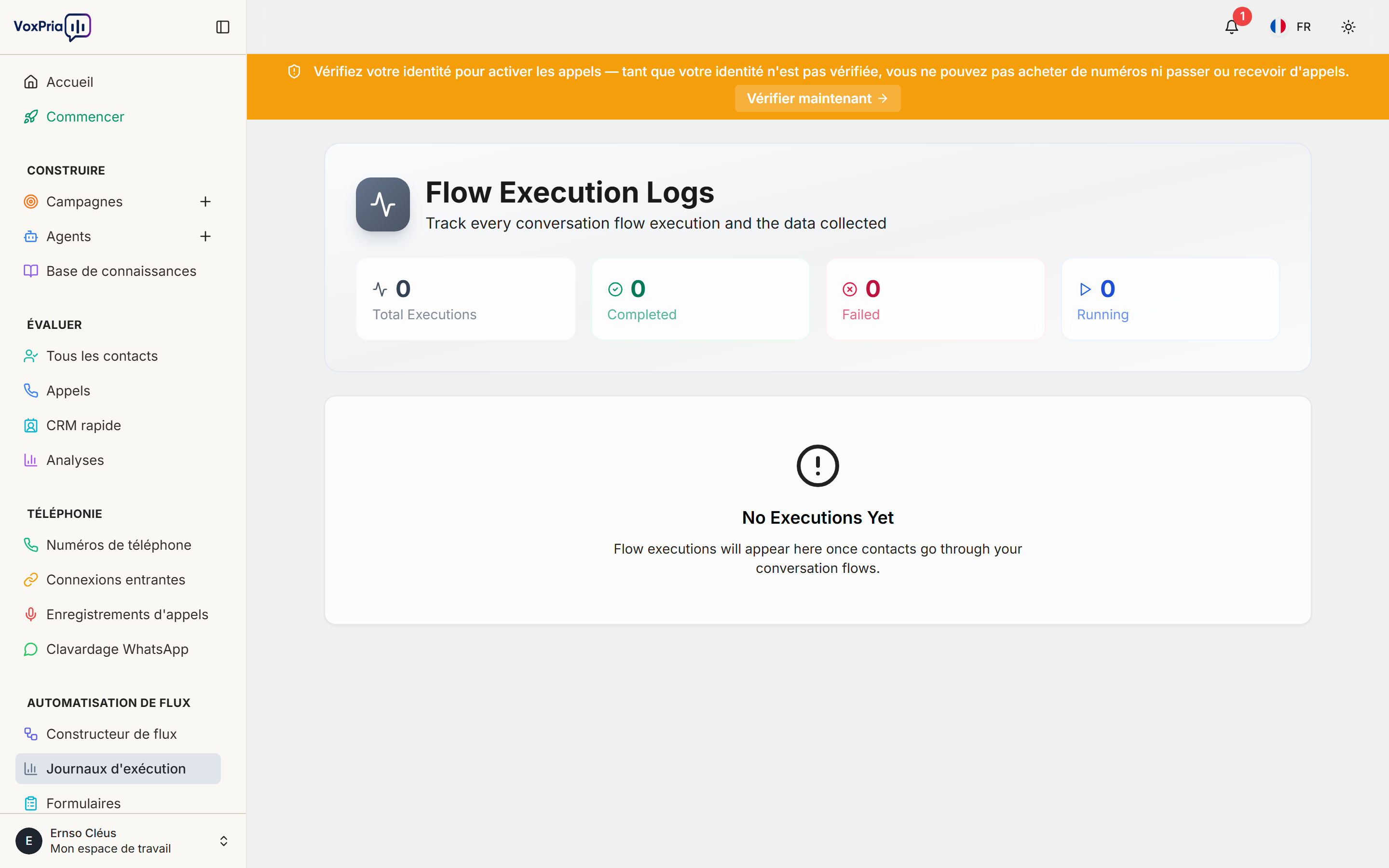Toggle the light/dark theme sun icon
The height and width of the screenshot is (868, 1389).
[1348, 27]
